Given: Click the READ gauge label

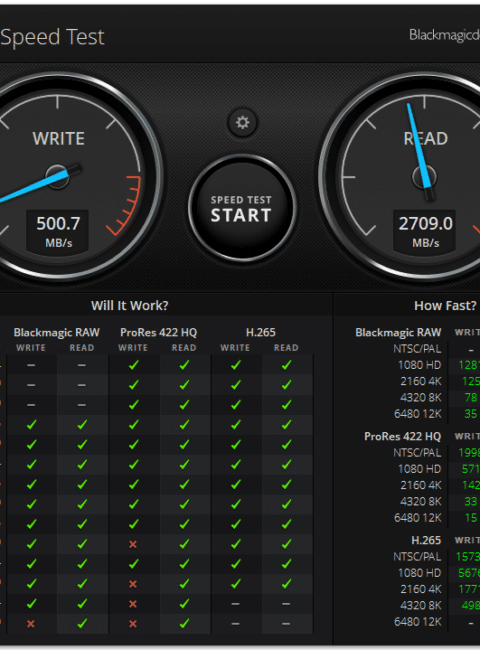Looking at the screenshot, I should [426, 138].
